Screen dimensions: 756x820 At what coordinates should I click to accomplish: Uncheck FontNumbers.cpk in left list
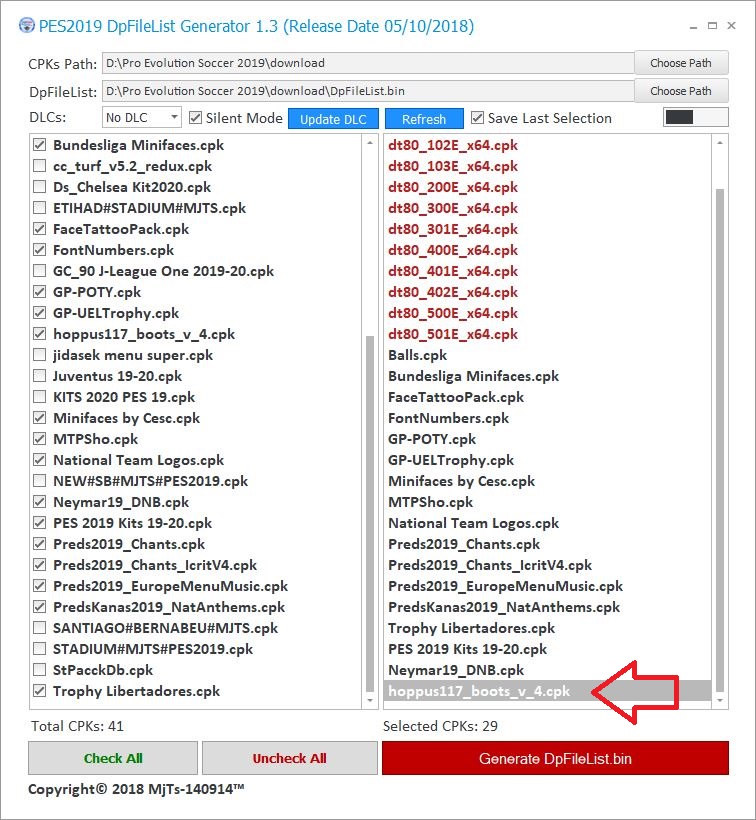tap(39, 250)
